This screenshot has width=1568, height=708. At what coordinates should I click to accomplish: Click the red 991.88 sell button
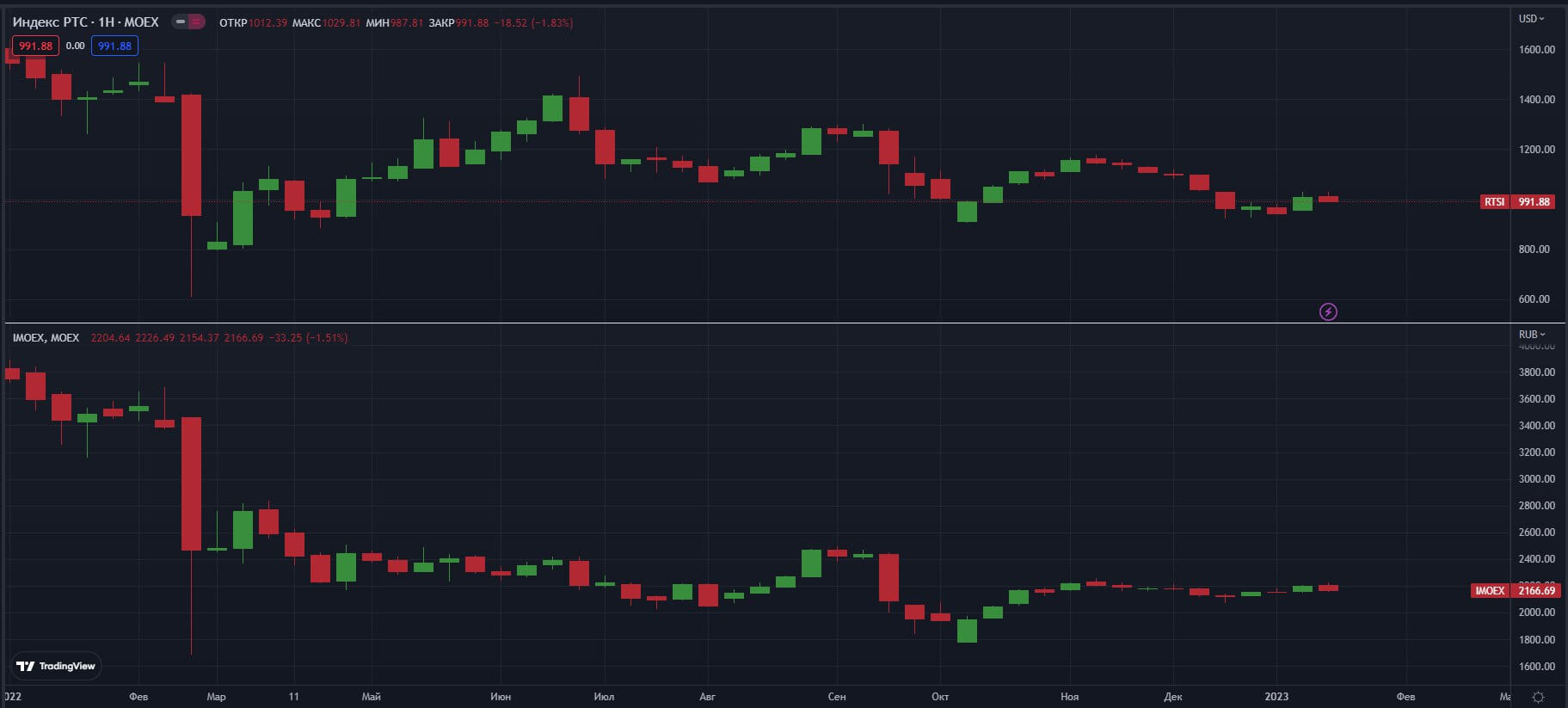(x=35, y=46)
